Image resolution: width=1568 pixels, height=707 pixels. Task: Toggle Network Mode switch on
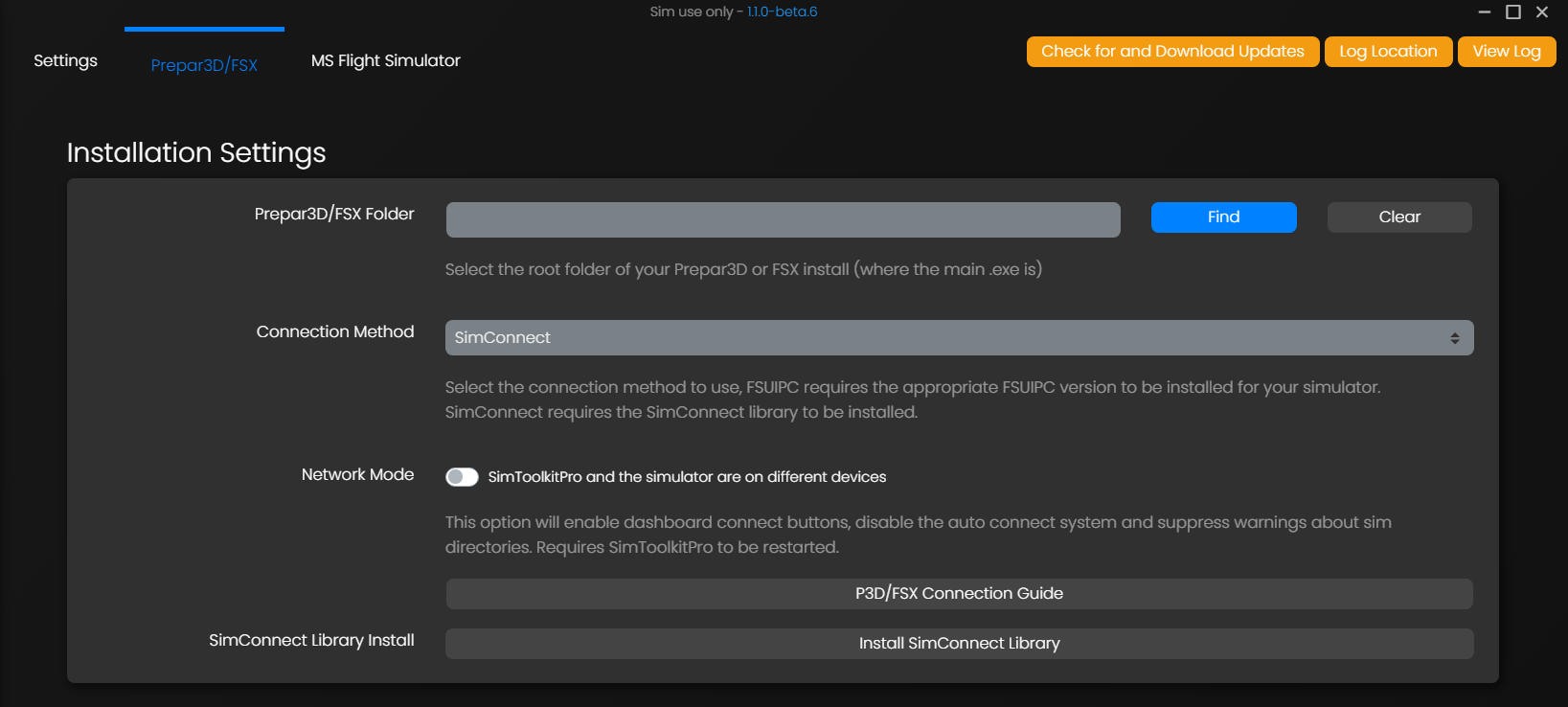coord(462,477)
